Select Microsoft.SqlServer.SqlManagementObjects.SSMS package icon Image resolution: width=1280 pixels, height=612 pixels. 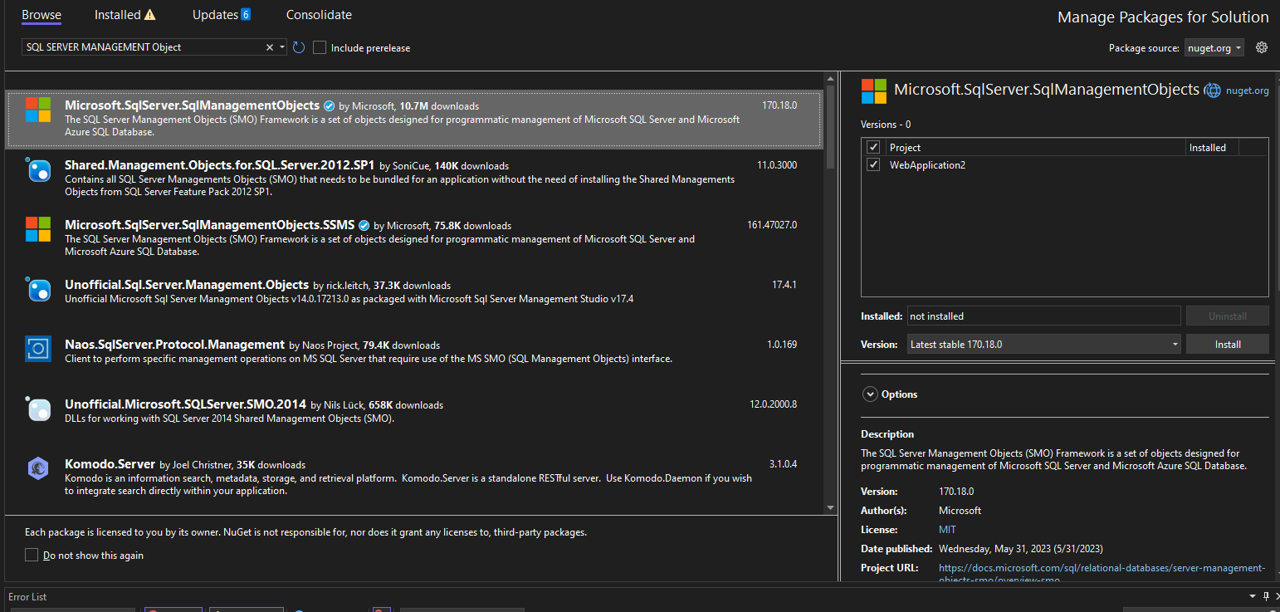[x=38, y=230]
